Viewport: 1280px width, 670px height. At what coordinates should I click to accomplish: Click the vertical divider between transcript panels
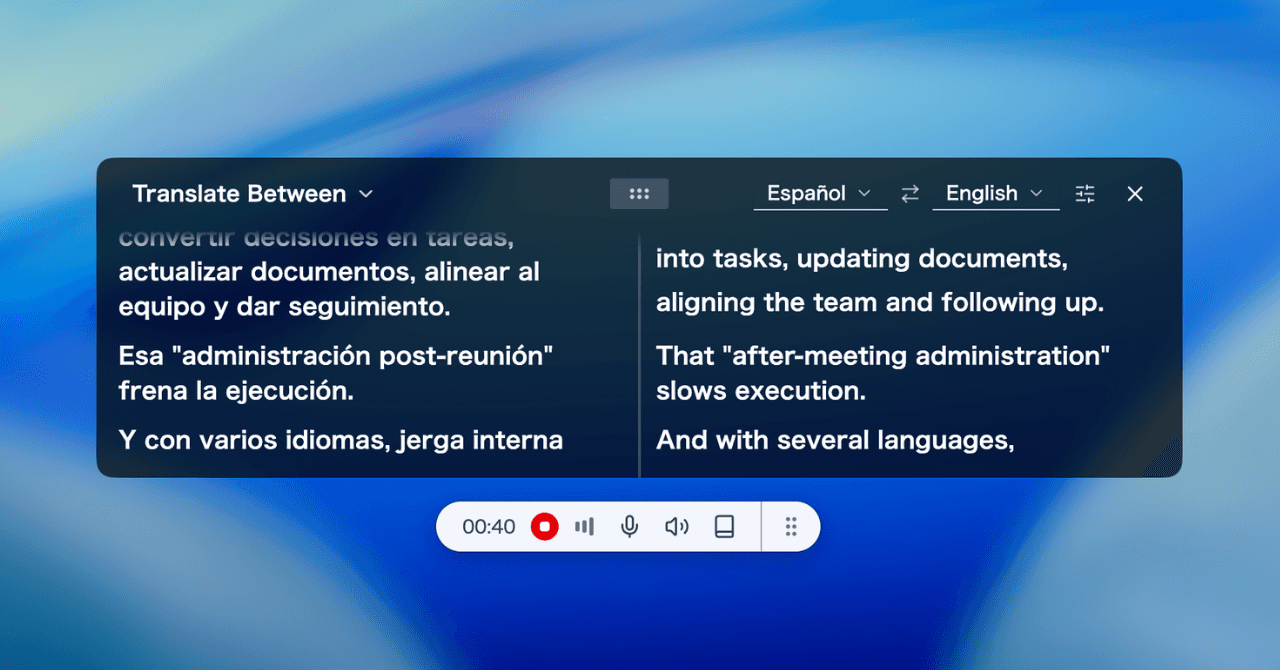pos(640,350)
